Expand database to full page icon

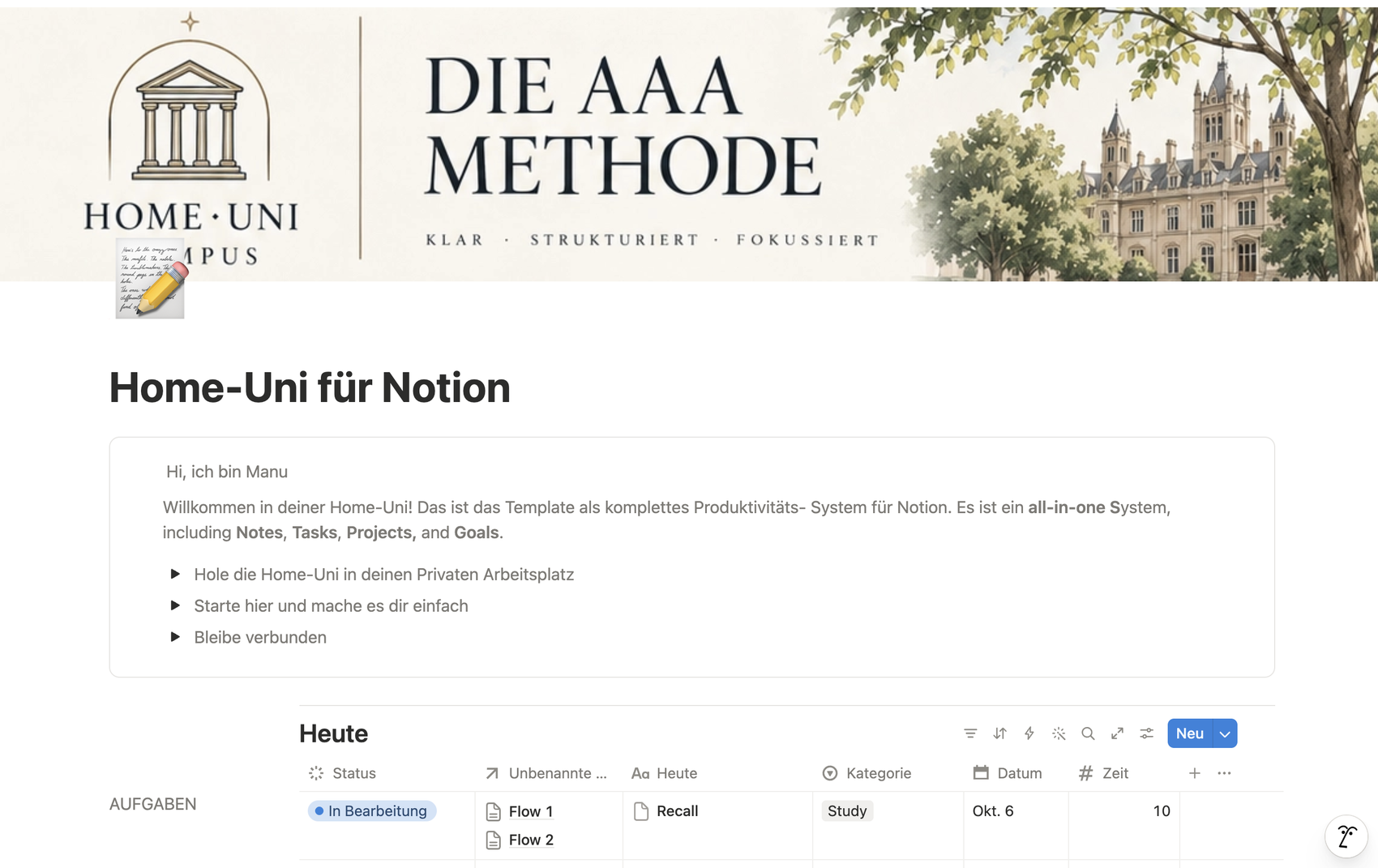[x=1117, y=733]
